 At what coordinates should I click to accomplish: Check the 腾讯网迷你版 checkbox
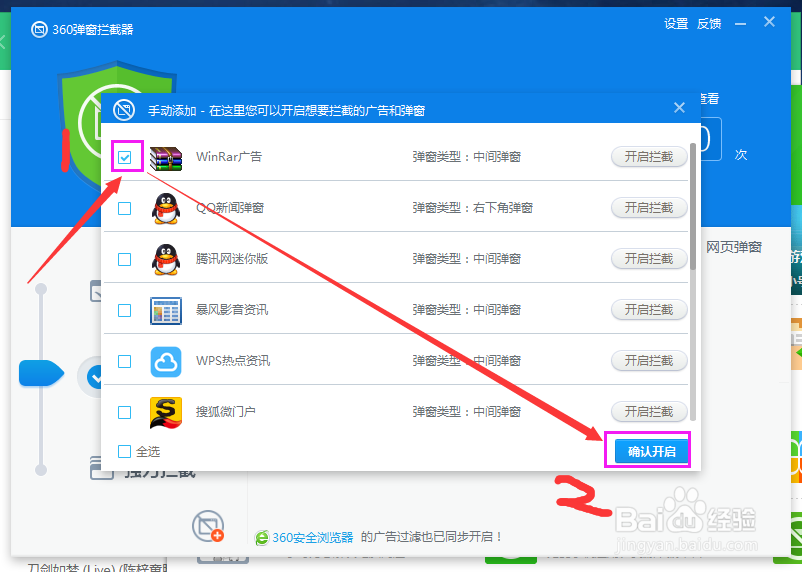(x=124, y=259)
